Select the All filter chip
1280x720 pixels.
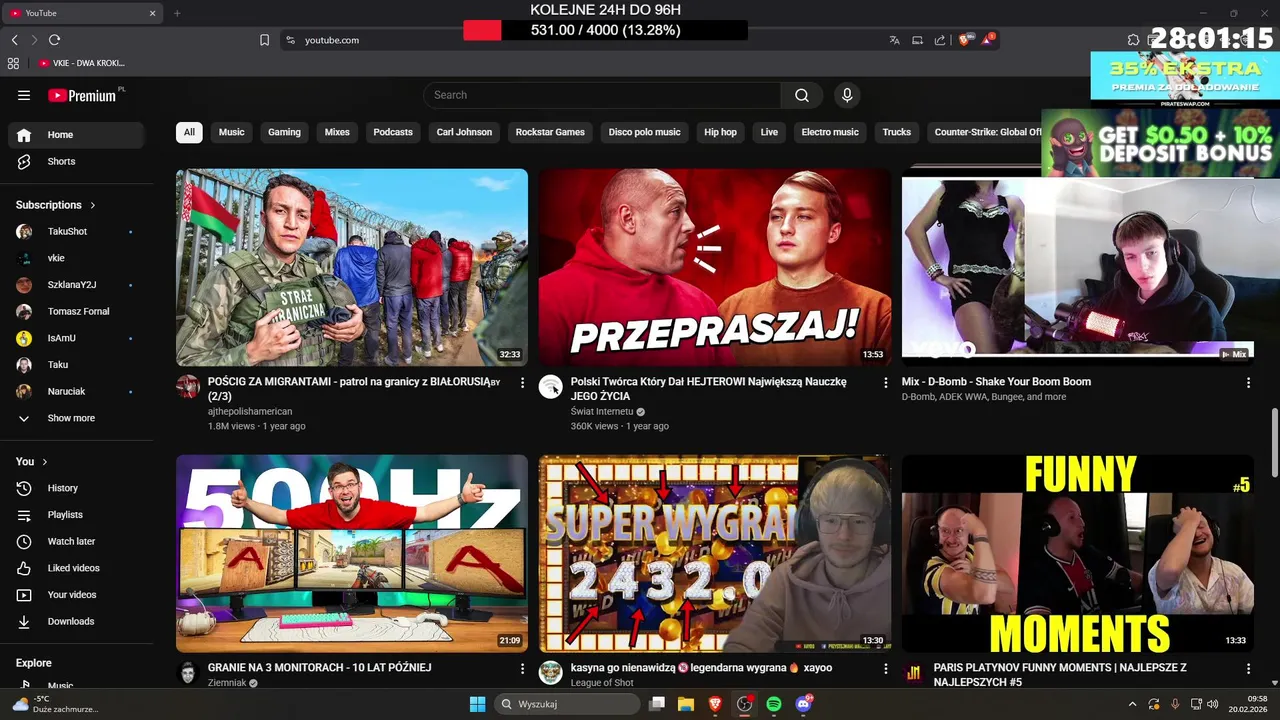(189, 132)
